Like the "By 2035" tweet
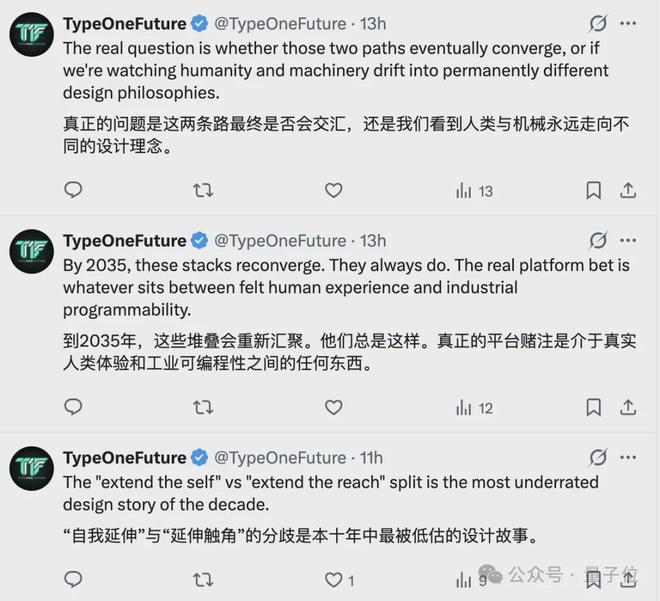 pyautogui.click(x=333, y=408)
